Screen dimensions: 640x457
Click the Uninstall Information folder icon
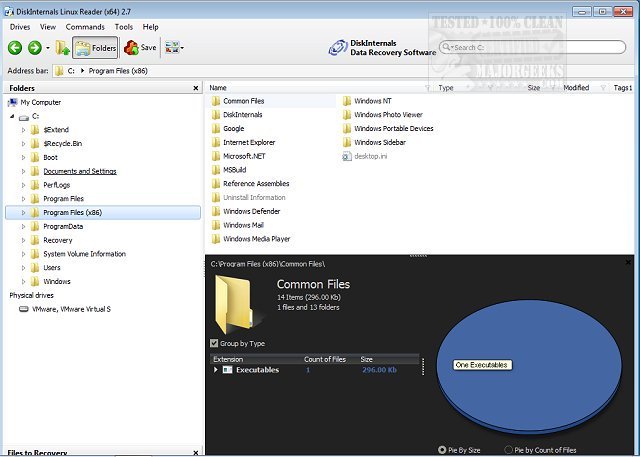click(216, 198)
